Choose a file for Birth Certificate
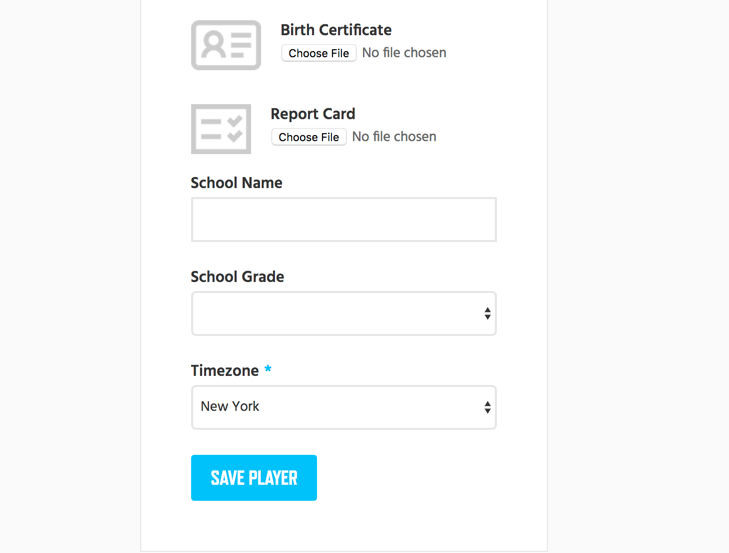This screenshot has width=729, height=553. (319, 53)
